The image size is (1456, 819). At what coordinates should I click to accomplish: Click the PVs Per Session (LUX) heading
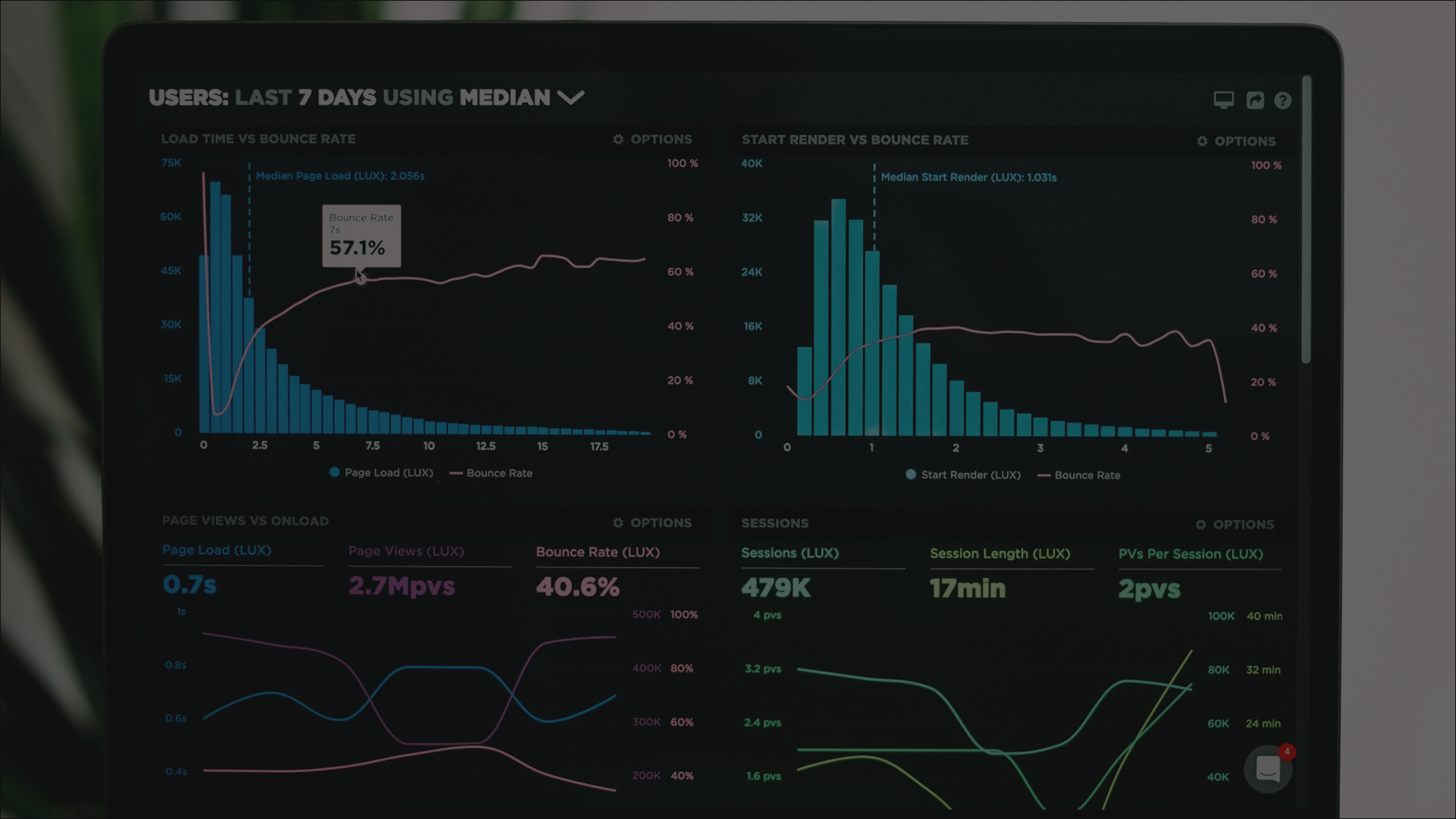pos(1190,554)
